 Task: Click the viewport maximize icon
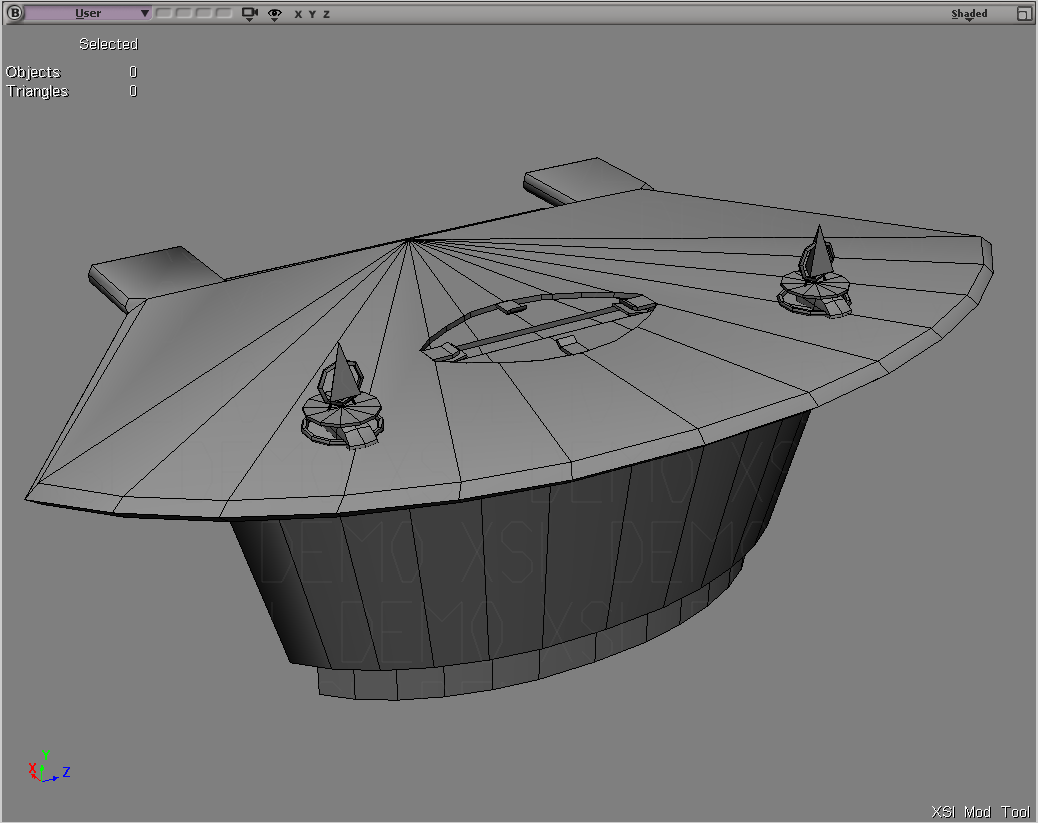pos(1024,14)
